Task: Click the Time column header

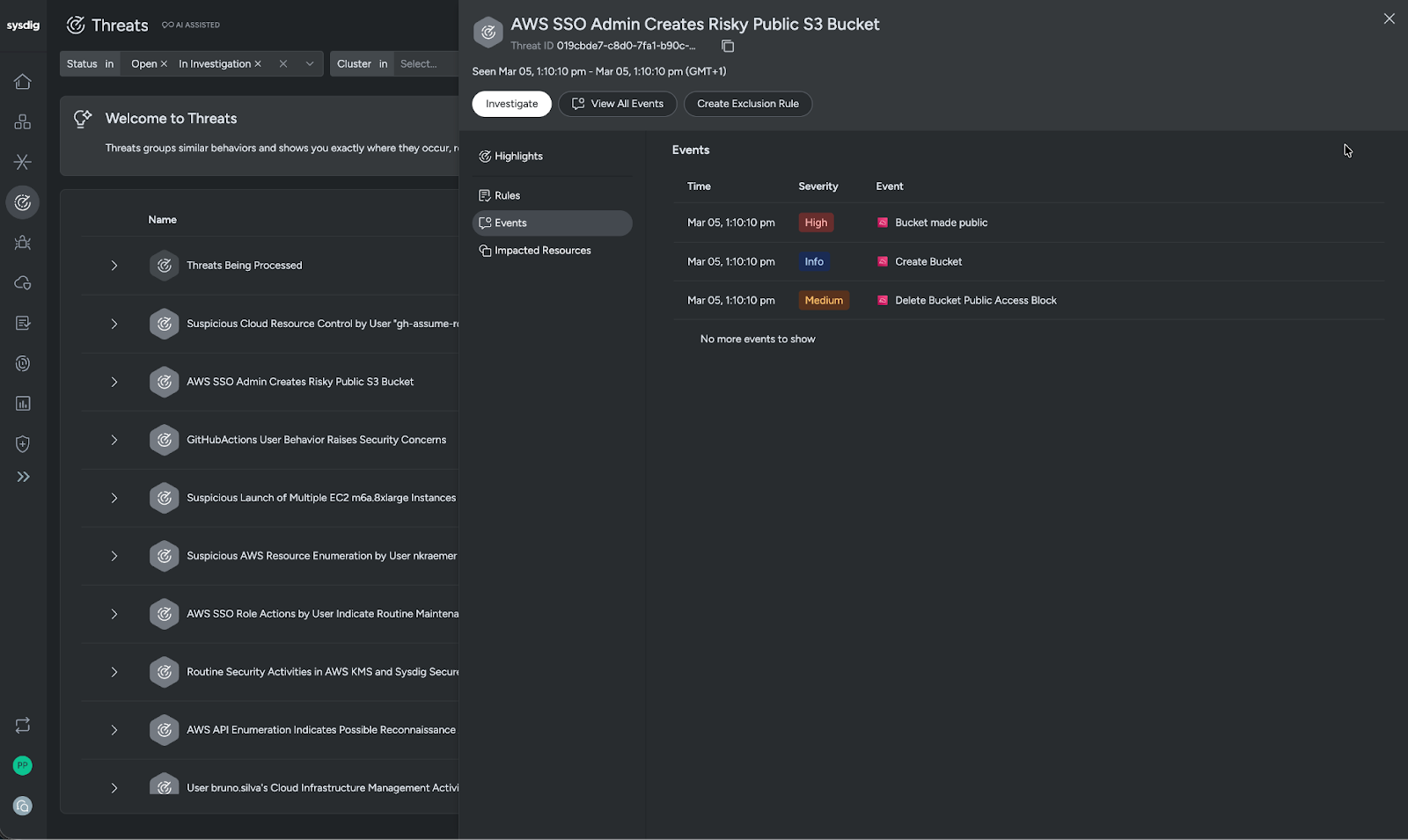Action: (699, 186)
